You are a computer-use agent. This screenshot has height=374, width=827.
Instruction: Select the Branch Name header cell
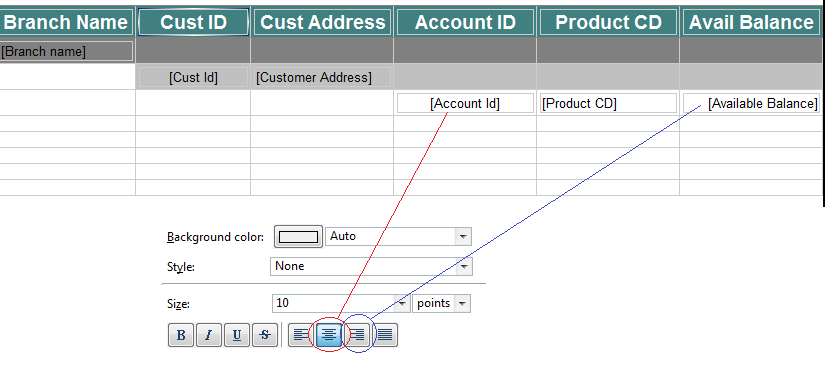(x=66, y=22)
